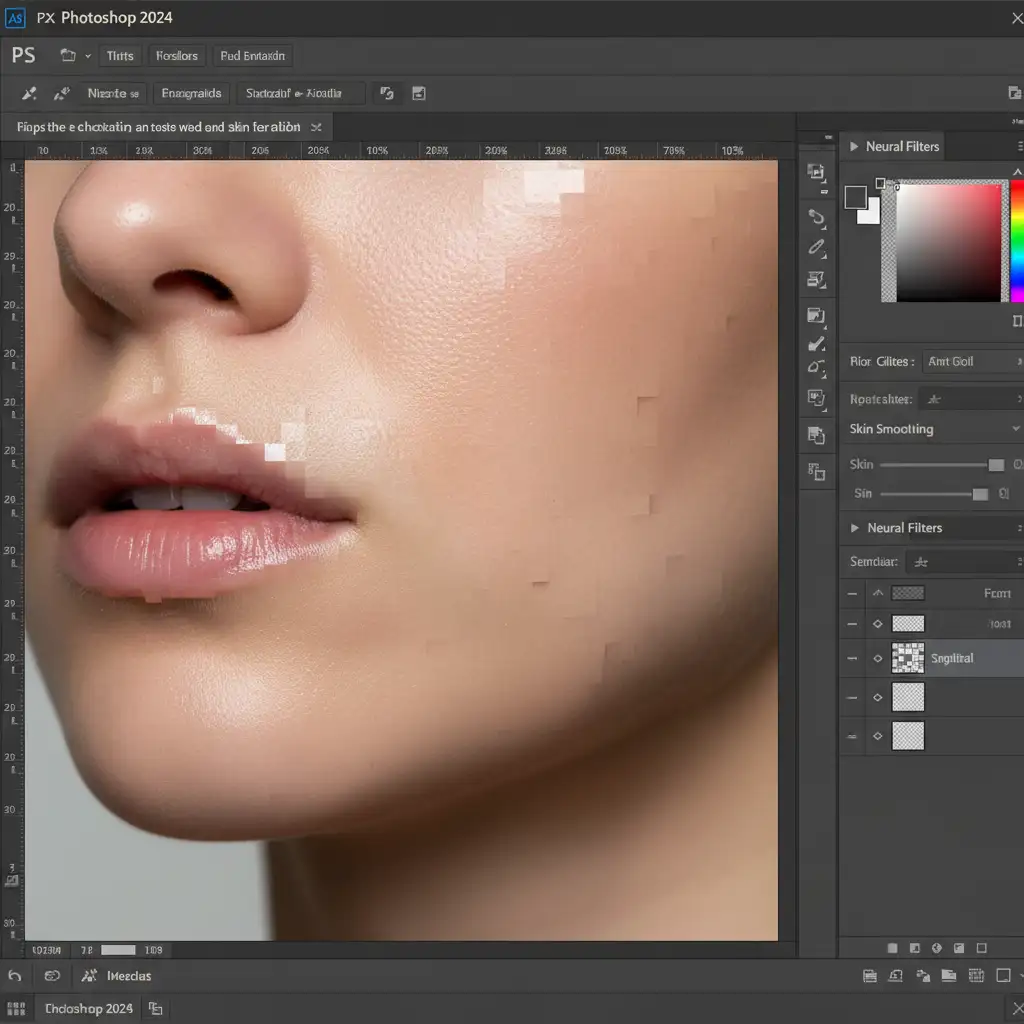The width and height of the screenshot is (1024, 1024).
Task: Click the brush tool in the side toolbar
Action: 817,344
